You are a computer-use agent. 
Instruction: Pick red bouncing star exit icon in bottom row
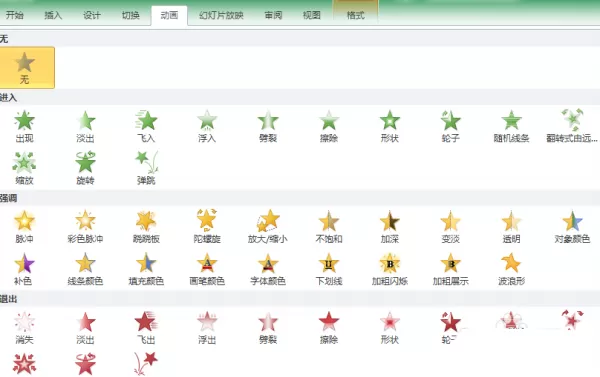tap(146, 363)
